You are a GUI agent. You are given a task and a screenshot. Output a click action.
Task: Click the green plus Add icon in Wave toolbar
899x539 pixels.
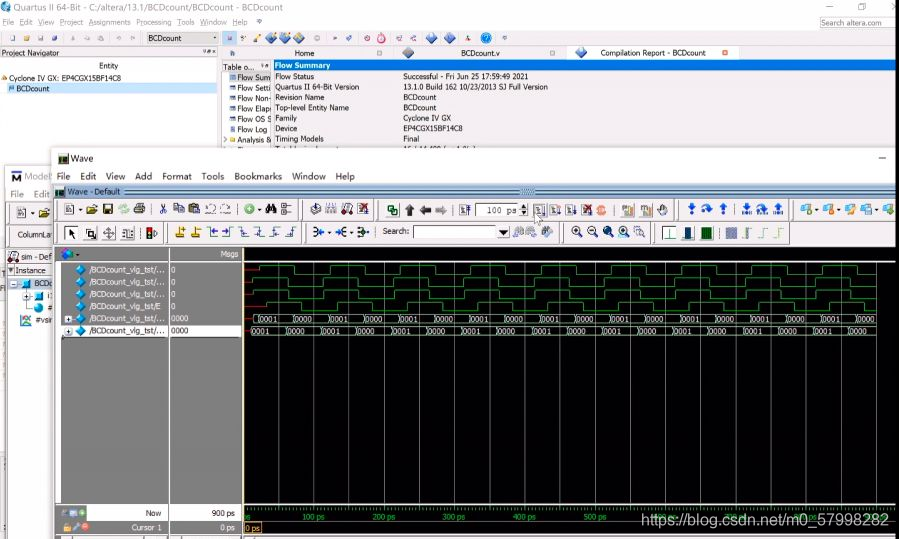[x=249, y=210]
